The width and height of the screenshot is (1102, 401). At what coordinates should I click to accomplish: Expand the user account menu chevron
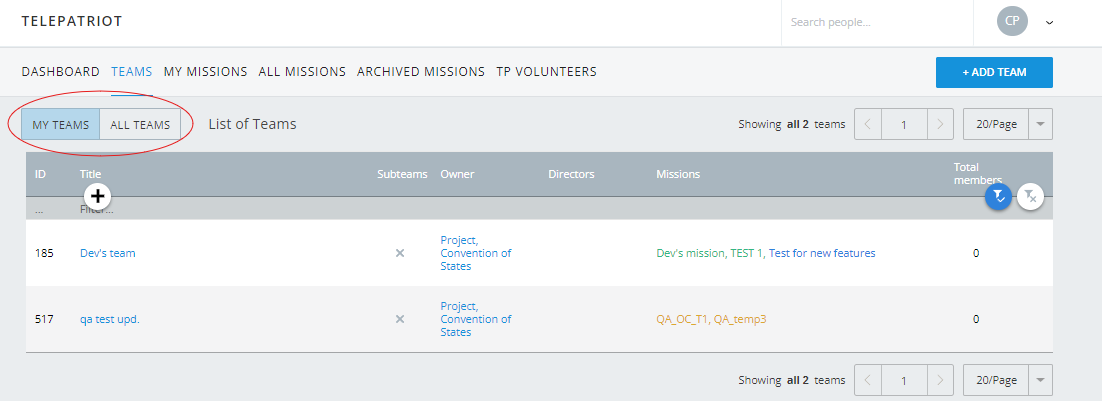pos(1049,22)
